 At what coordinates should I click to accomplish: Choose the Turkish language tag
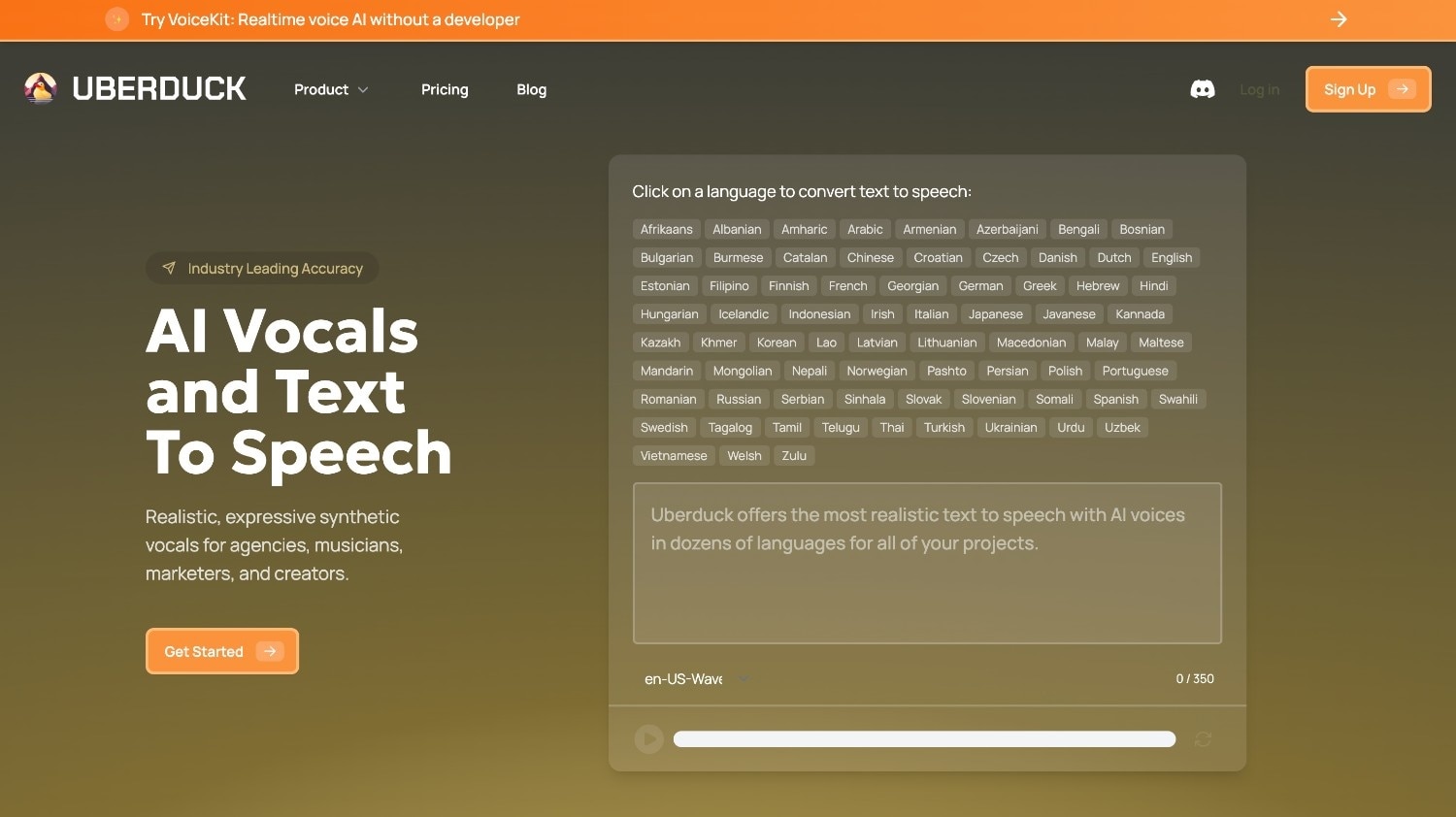944,427
